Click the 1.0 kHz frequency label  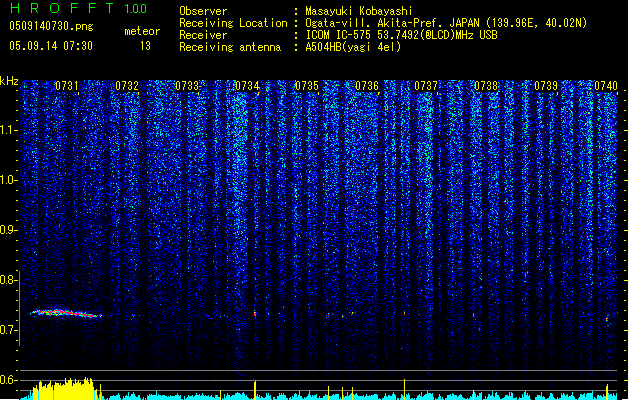click(8, 180)
